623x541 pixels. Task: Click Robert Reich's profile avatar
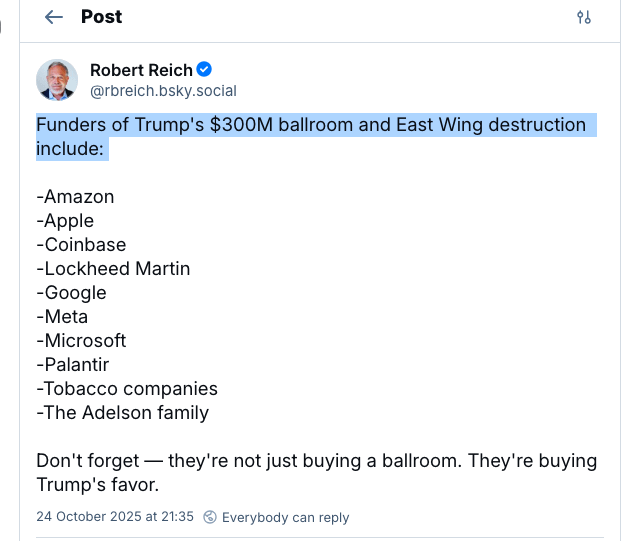pyautogui.click(x=57, y=80)
